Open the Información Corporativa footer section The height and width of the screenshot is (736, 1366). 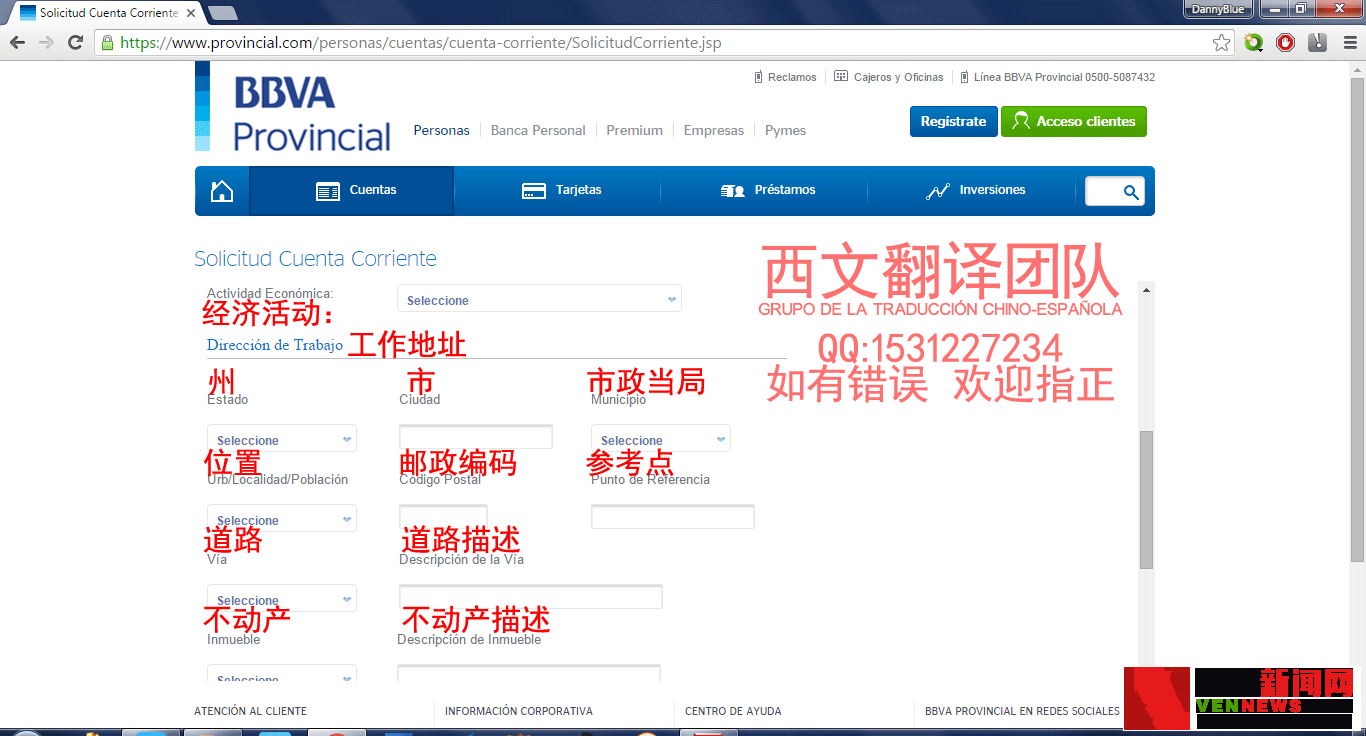click(519, 711)
